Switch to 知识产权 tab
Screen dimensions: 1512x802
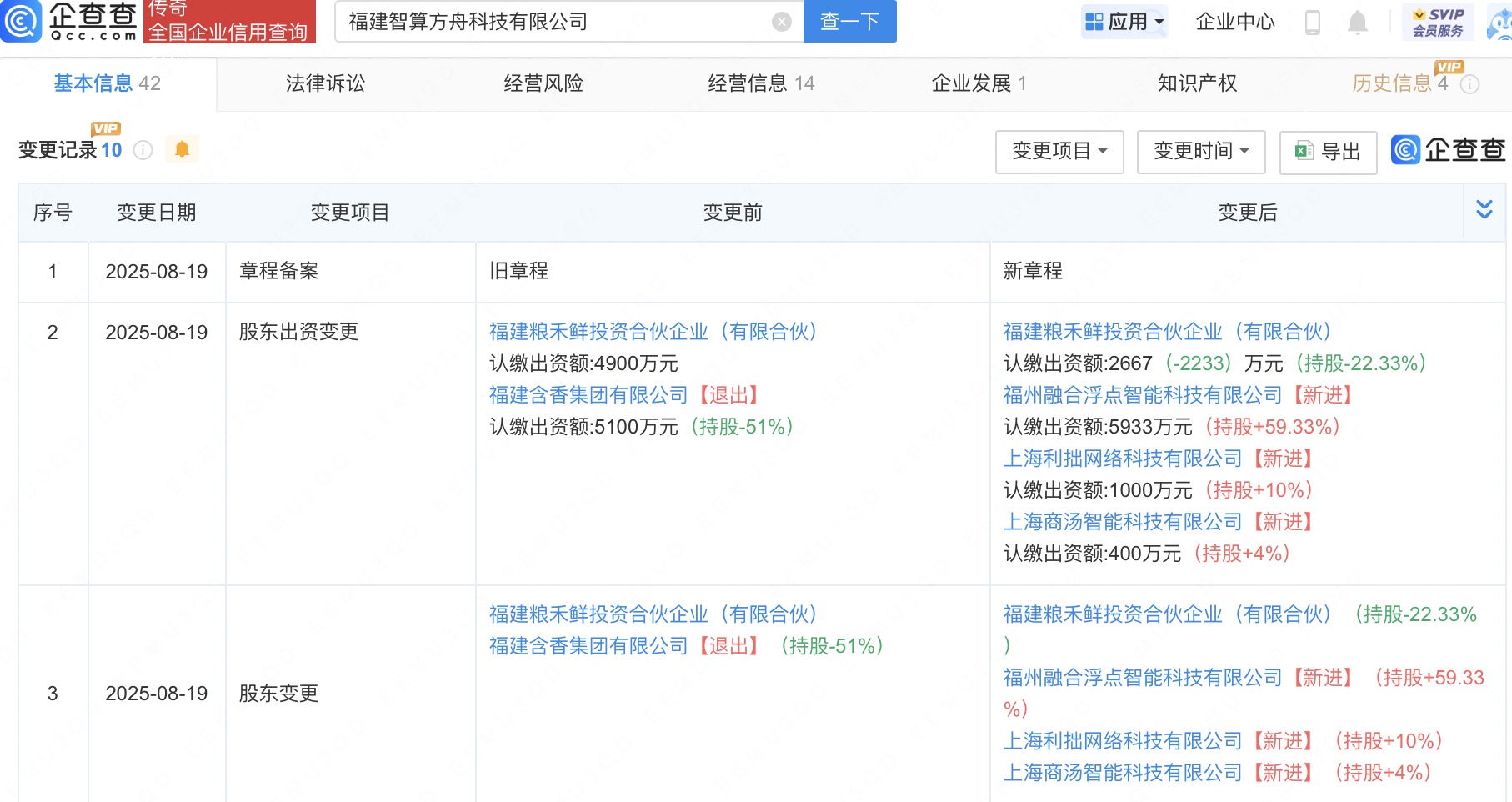point(1197,83)
